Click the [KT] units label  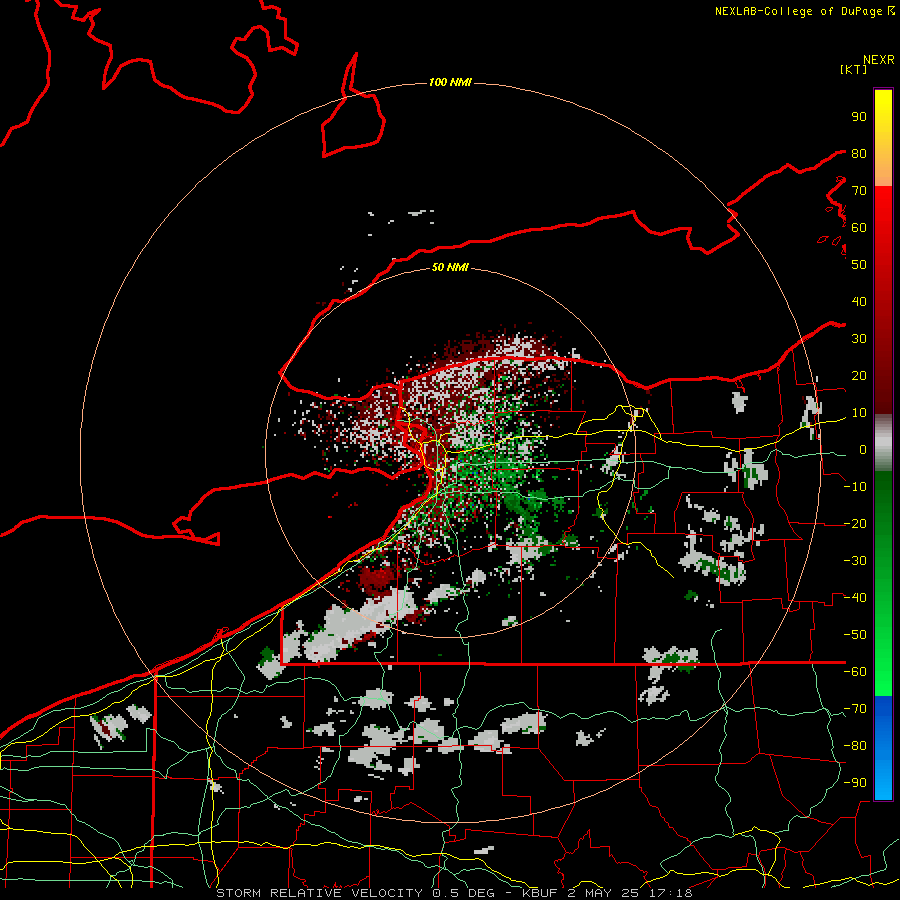pos(854,69)
